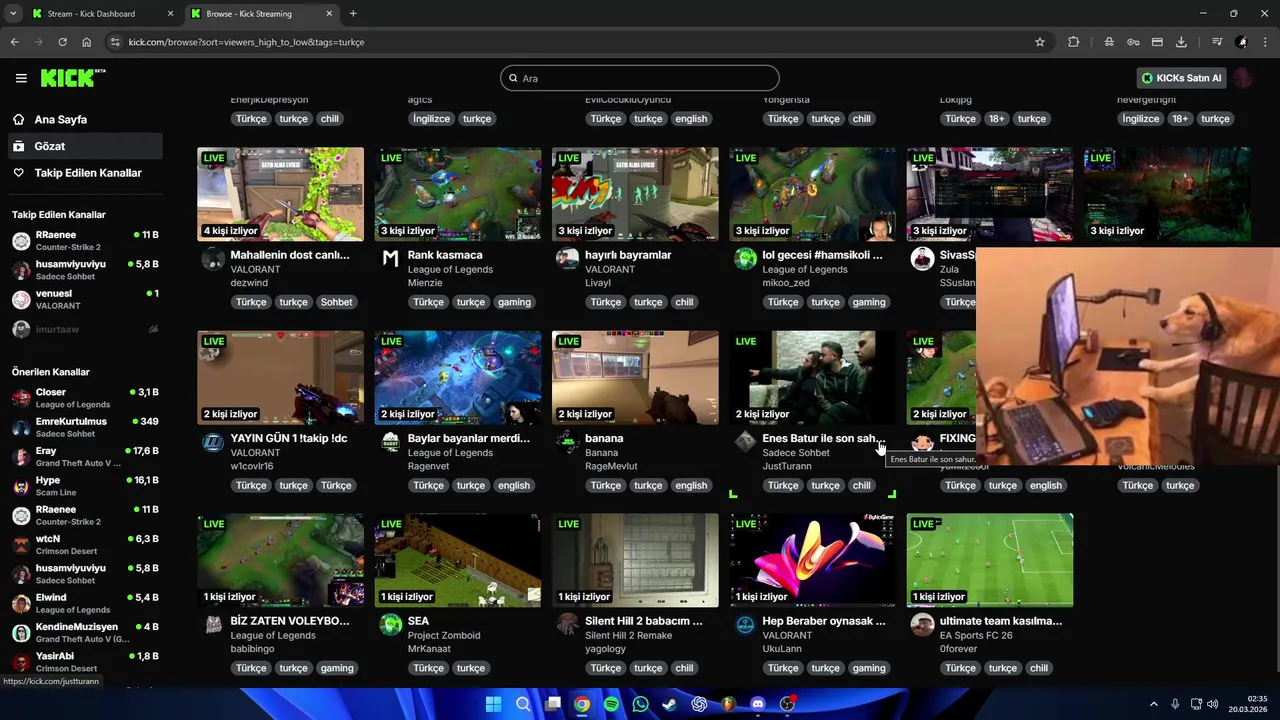
Task: Open the Enes Batur ile son sah... stream title
Action: 824,438
